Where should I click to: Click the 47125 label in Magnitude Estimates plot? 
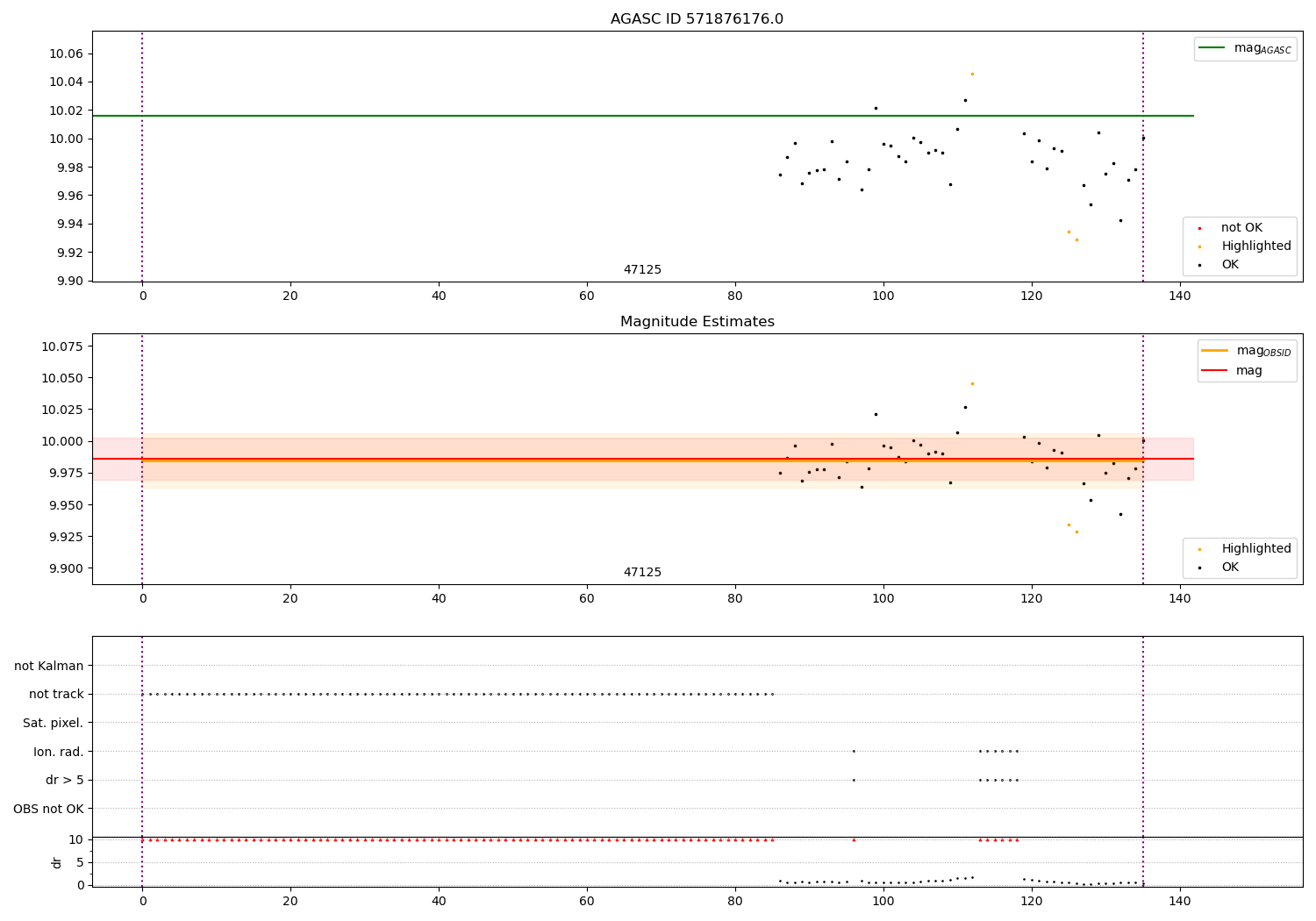coord(642,573)
